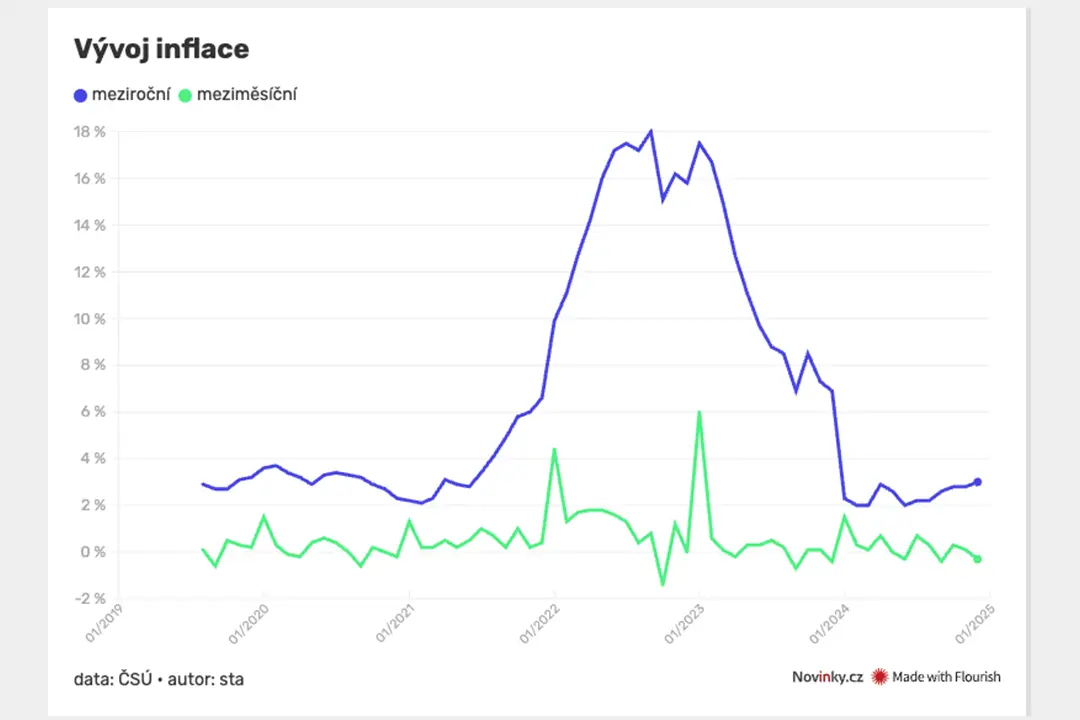Click the 01/2023 x-axis label
The height and width of the screenshot is (720, 1080).
pos(684,624)
